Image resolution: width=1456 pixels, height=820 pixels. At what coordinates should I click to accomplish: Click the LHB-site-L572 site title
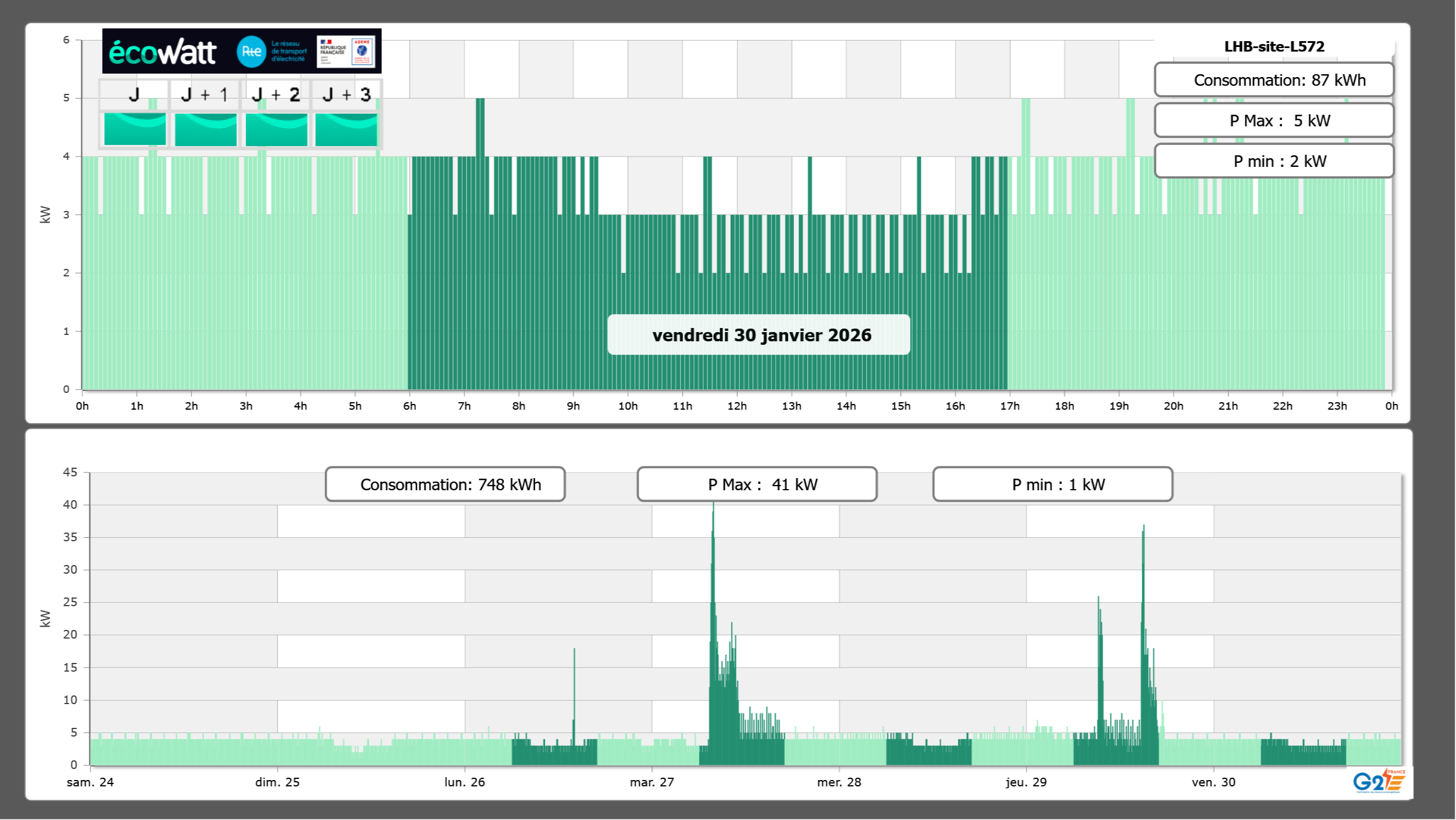[x=1273, y=46]
